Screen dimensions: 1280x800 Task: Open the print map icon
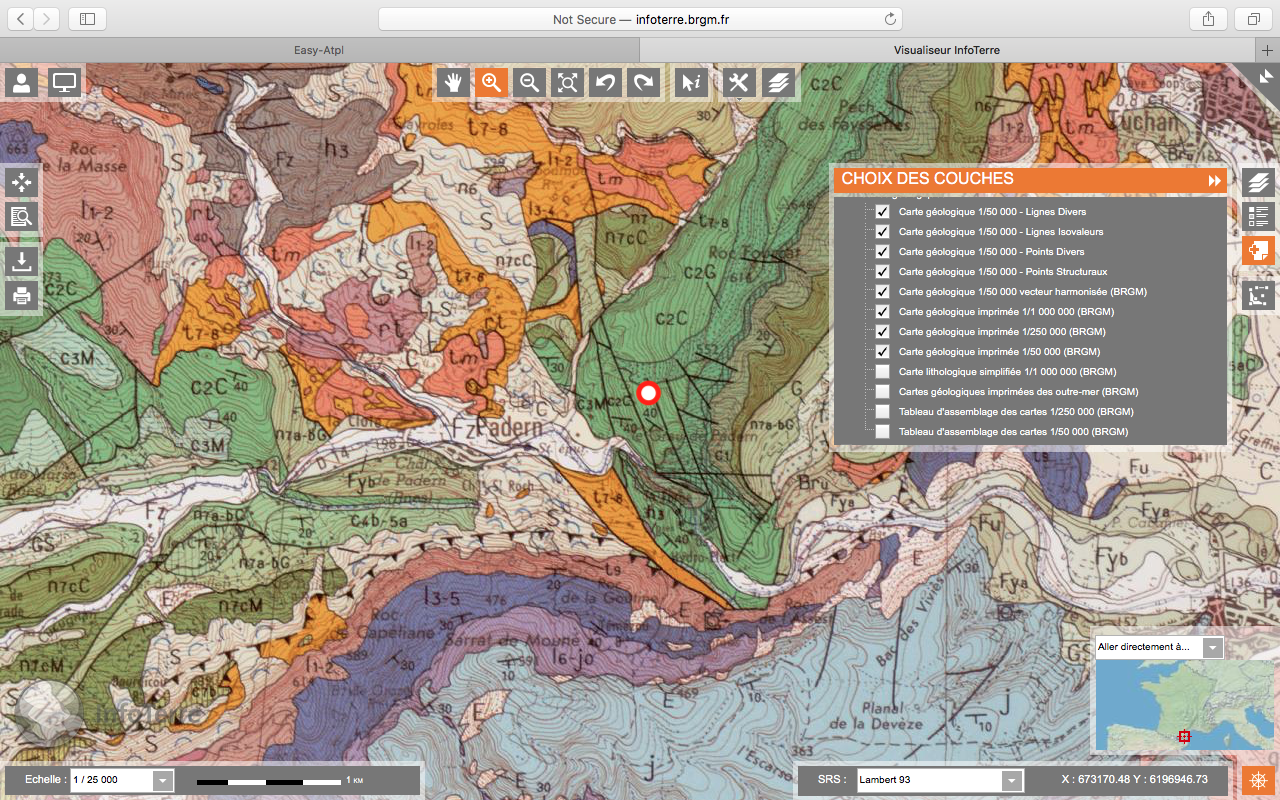[x=21, y=296]
